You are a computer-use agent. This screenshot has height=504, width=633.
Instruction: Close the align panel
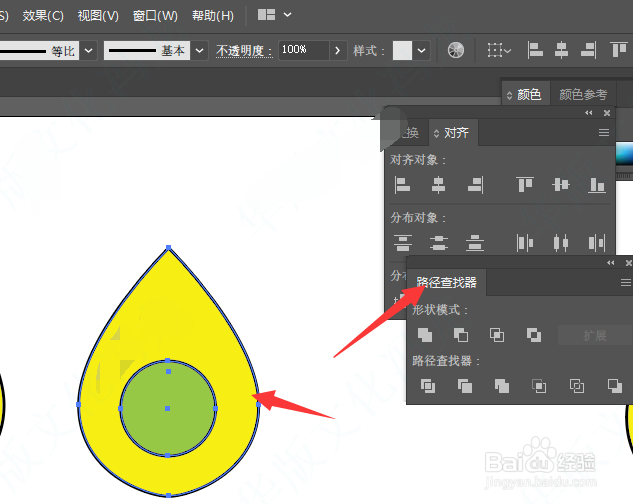(x=607, y=113)
